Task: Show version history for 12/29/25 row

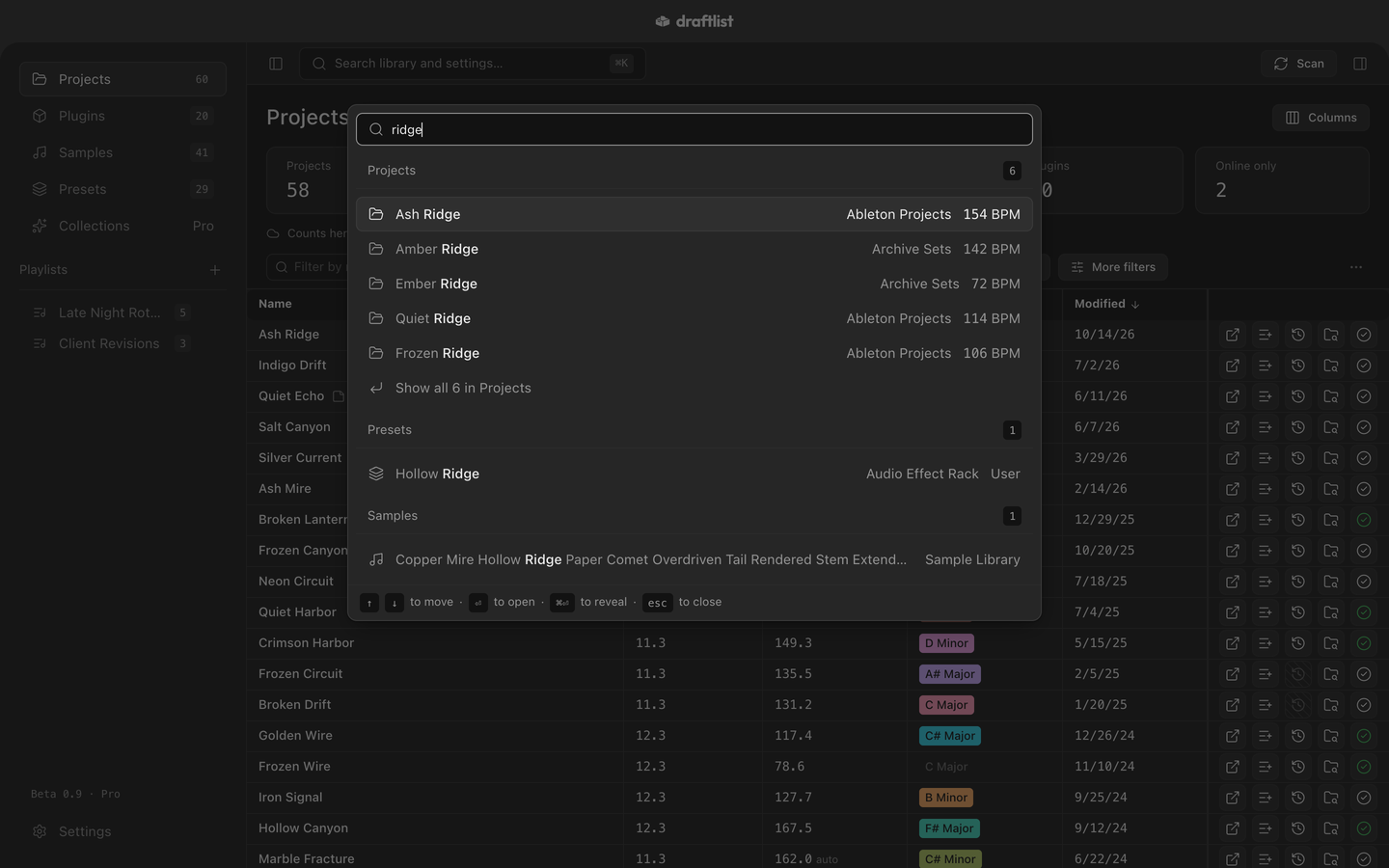Action: pos(1298,520)
